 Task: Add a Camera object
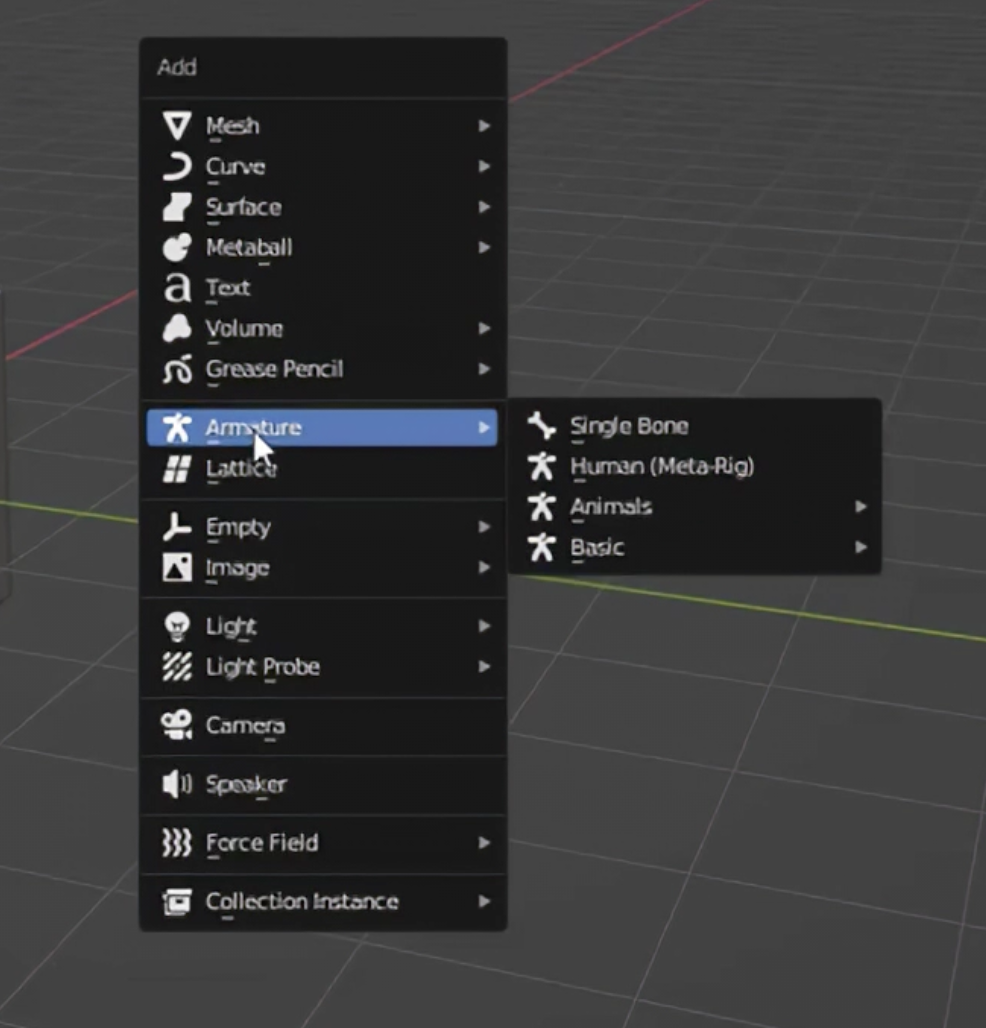point(323,725)
